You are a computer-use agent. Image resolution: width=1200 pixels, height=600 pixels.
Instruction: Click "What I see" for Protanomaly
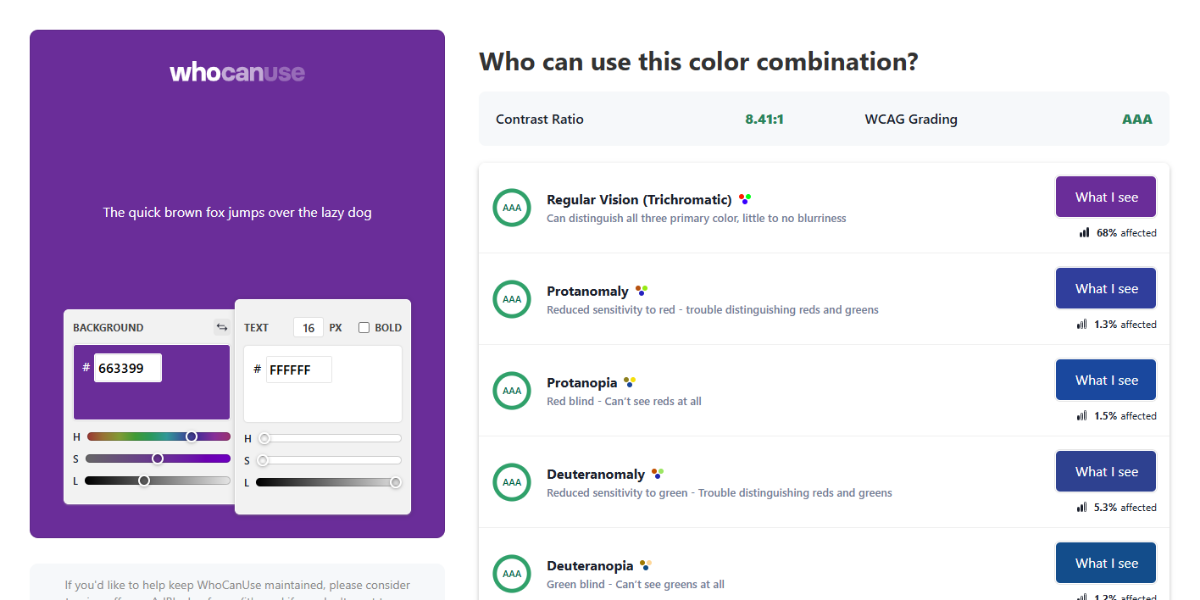1106,288
